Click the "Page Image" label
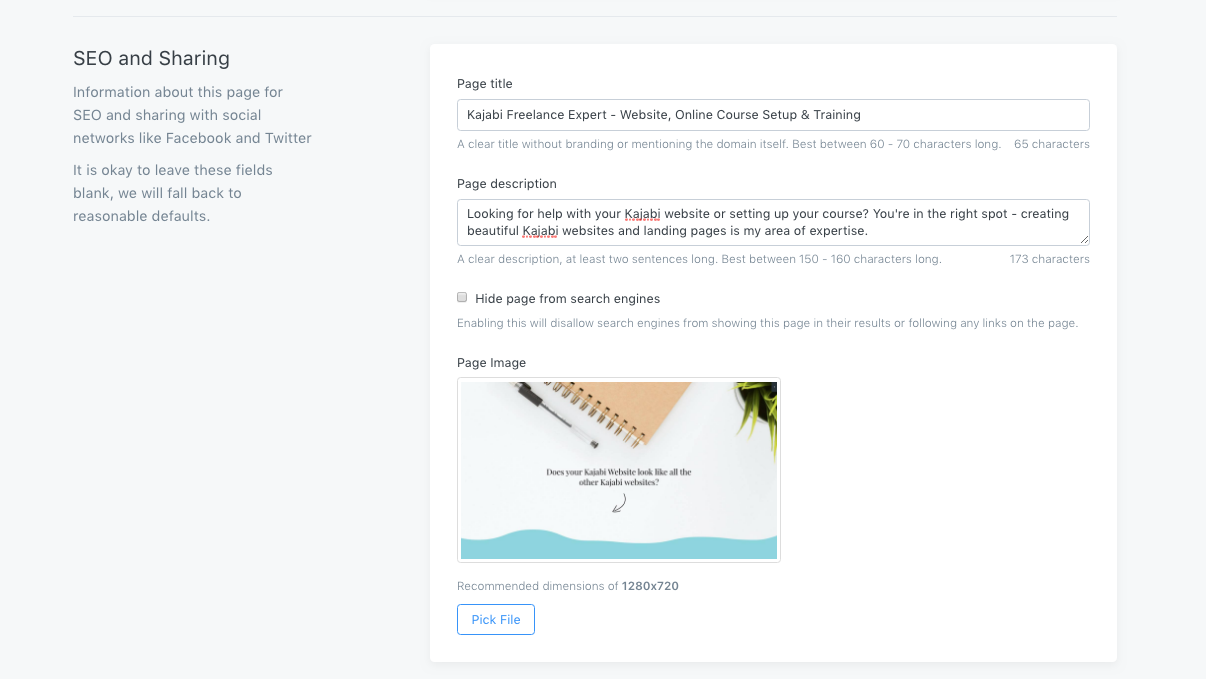 point(491,363)
